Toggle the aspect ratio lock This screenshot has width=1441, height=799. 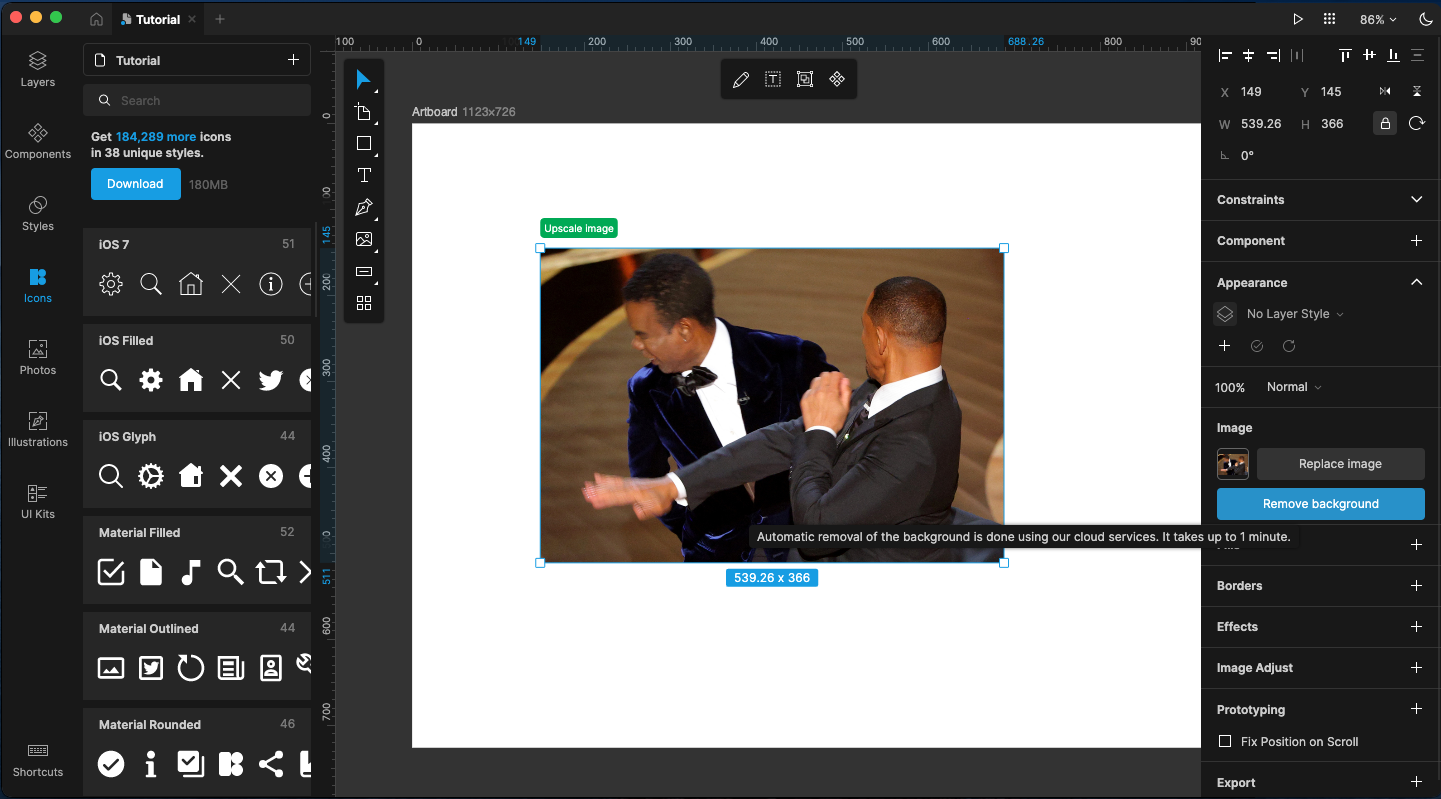(x=1385, y=123)
